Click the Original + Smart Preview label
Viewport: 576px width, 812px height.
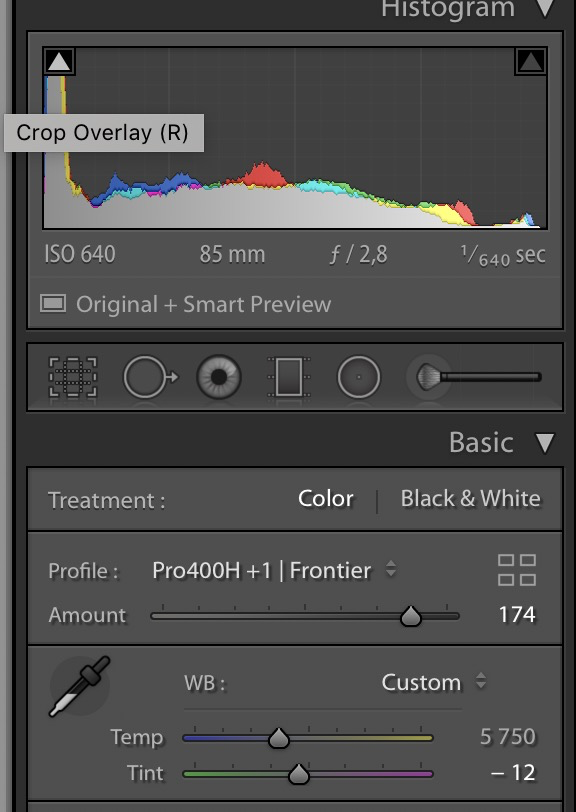203,304
